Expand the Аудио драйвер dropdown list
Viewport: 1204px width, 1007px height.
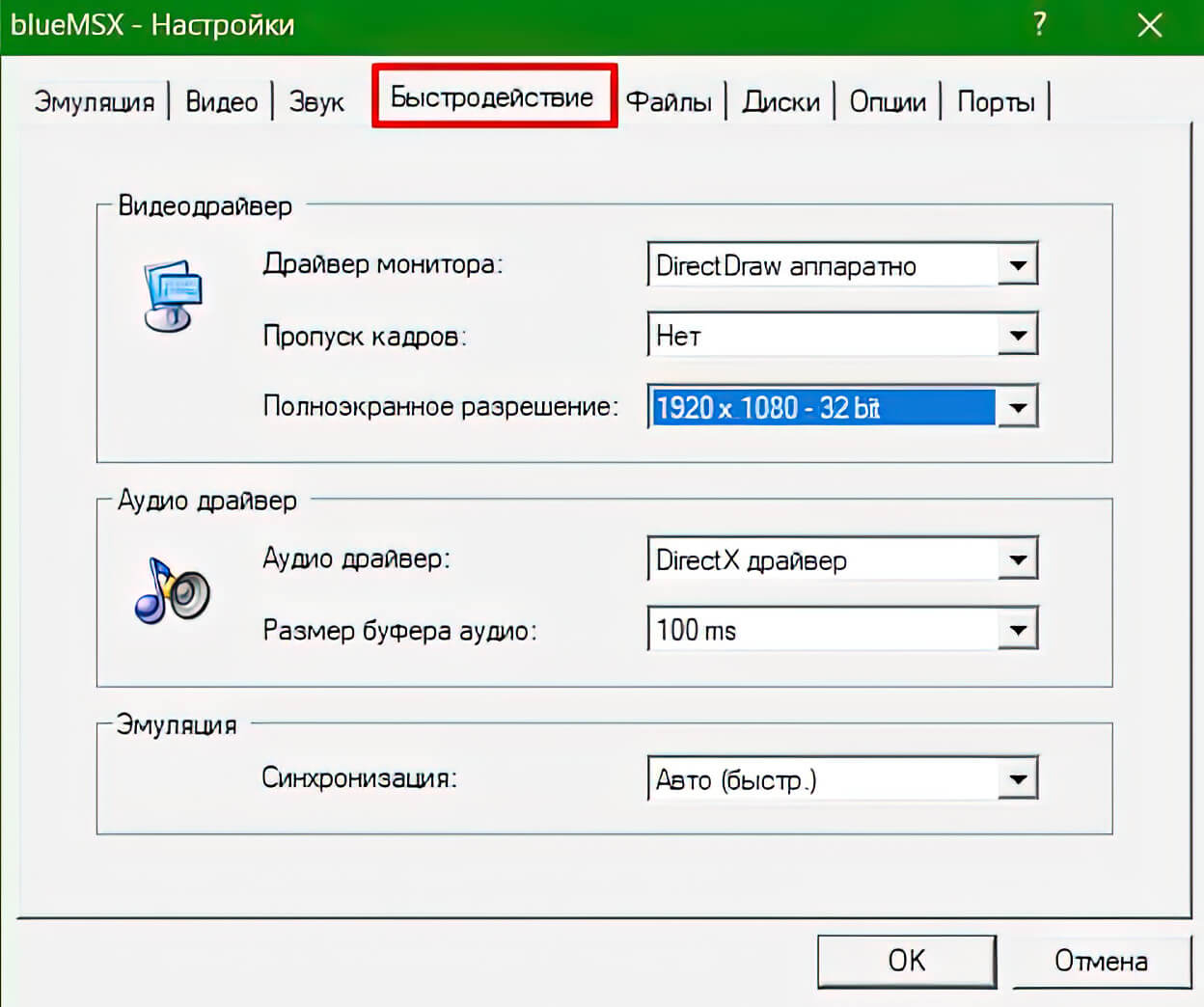[1017, 559]
